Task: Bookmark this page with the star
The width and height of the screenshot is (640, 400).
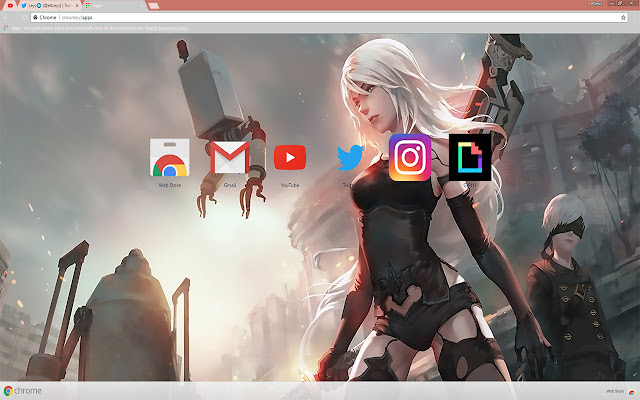Action: click(623, 18)
